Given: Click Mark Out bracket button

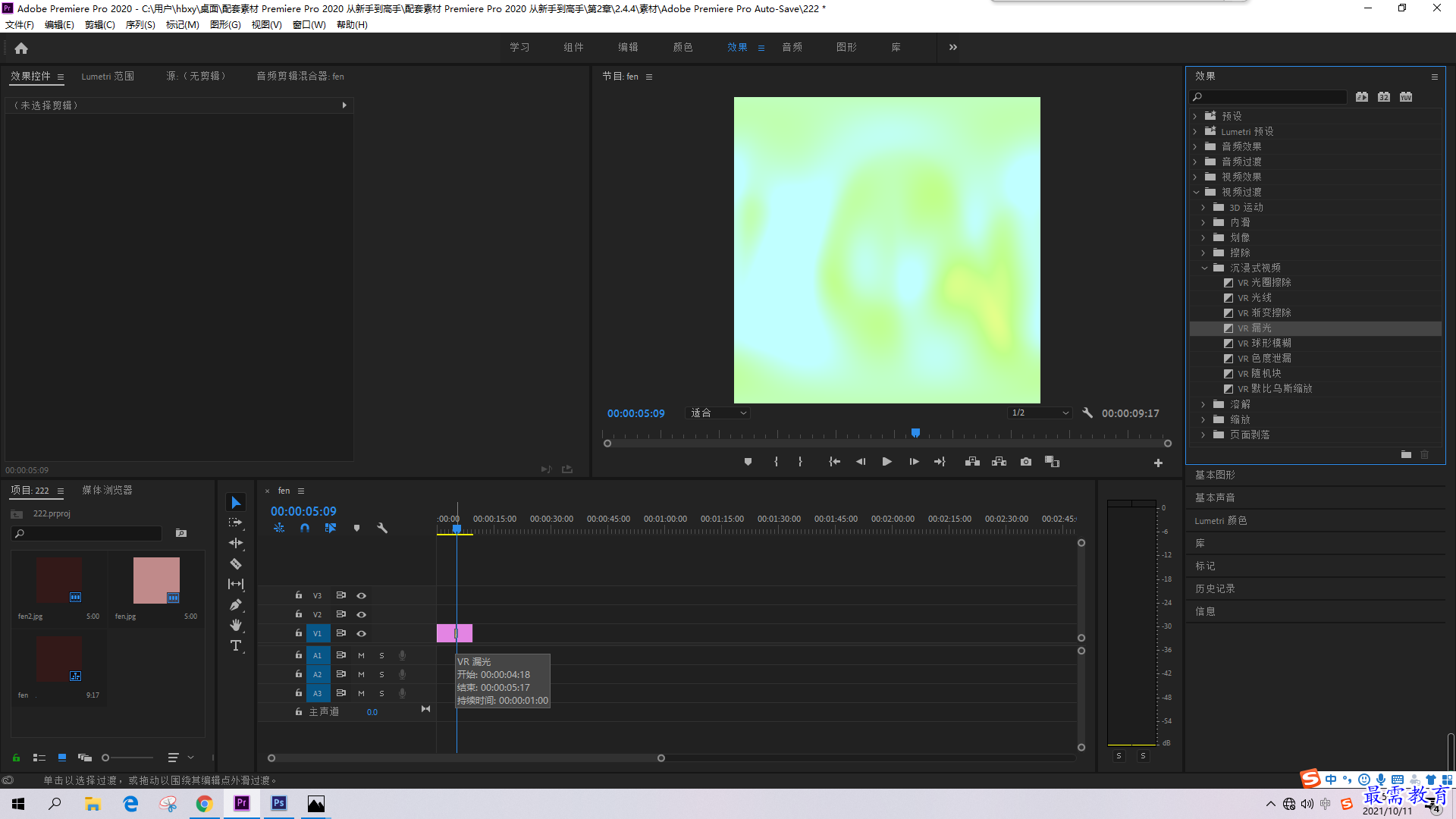Looking at the screenshot, I should [x=800, y=462].
